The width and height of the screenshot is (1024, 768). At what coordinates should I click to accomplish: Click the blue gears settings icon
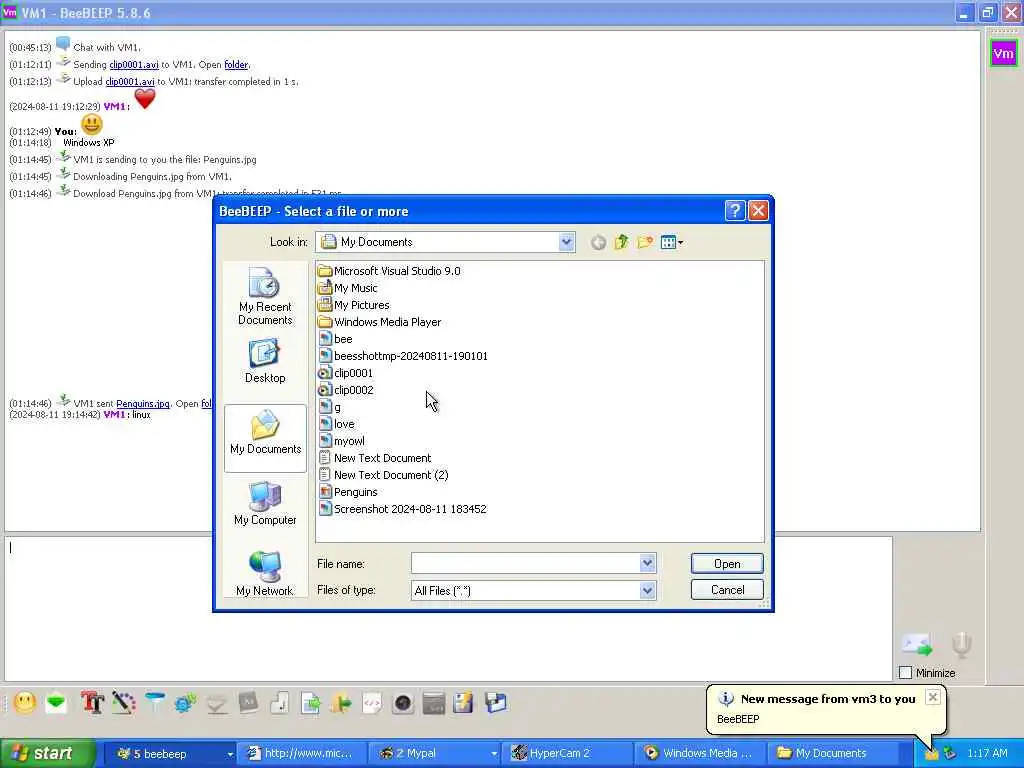pyautogui.click(x=185, y=703)
